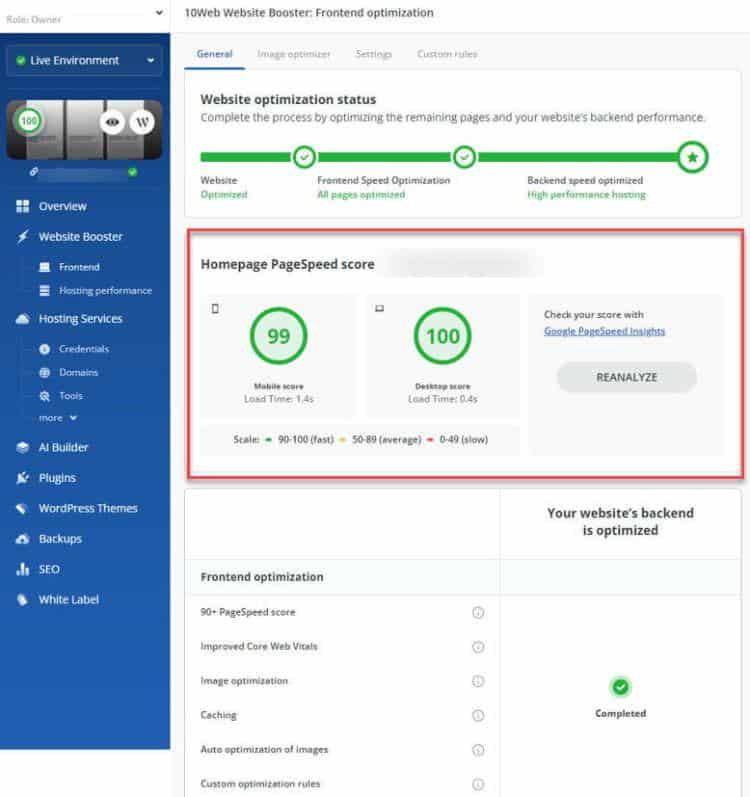The image size is (750, 797).
Task: Show info for Auto optimization of images
Action: point(478,750)
